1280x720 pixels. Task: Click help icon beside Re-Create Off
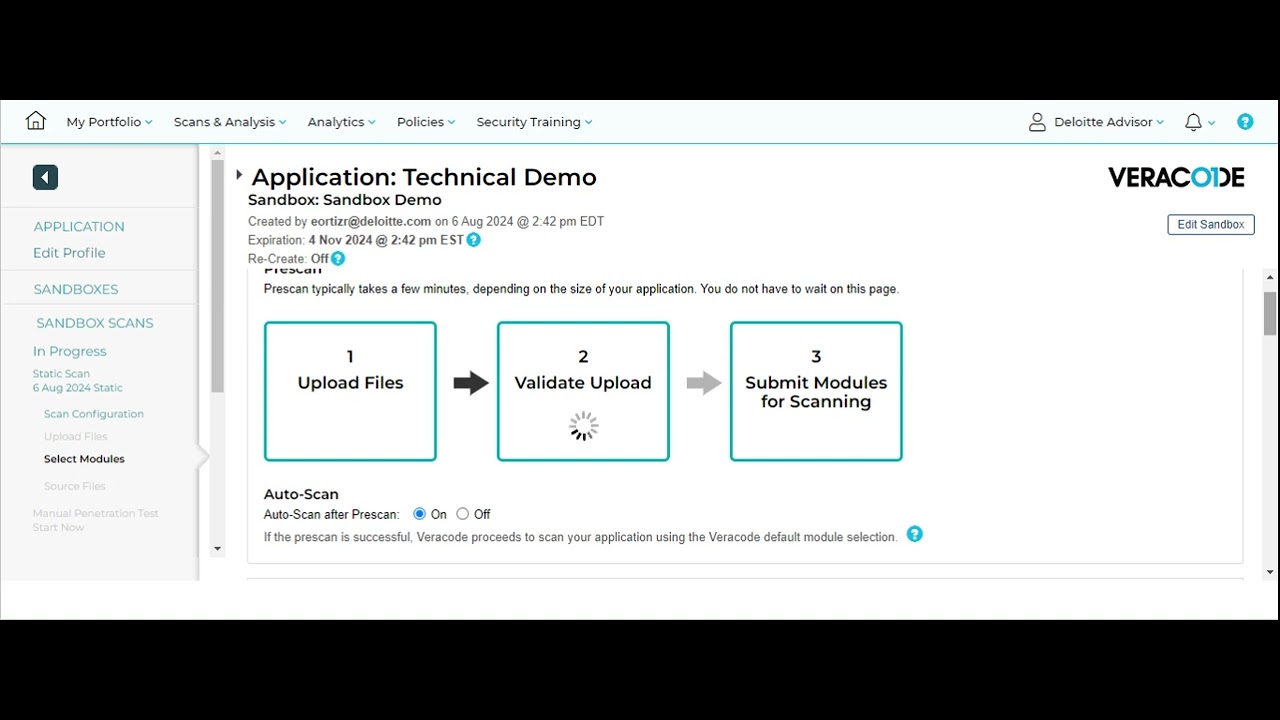(x=338, y=258)
